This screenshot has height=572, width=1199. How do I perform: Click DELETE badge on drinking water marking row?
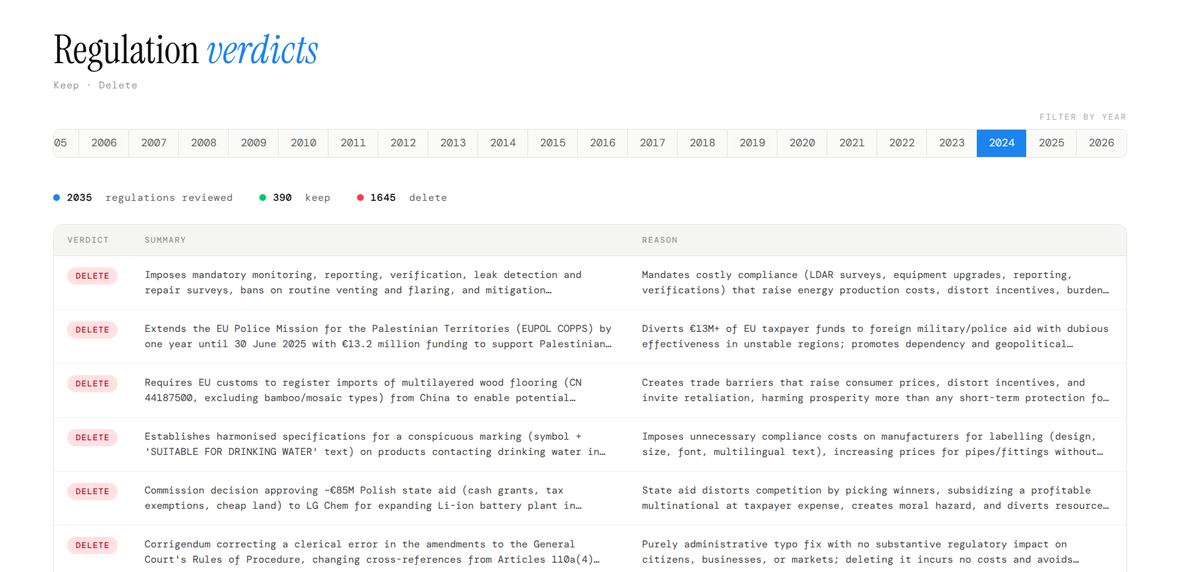click(93, 437)
